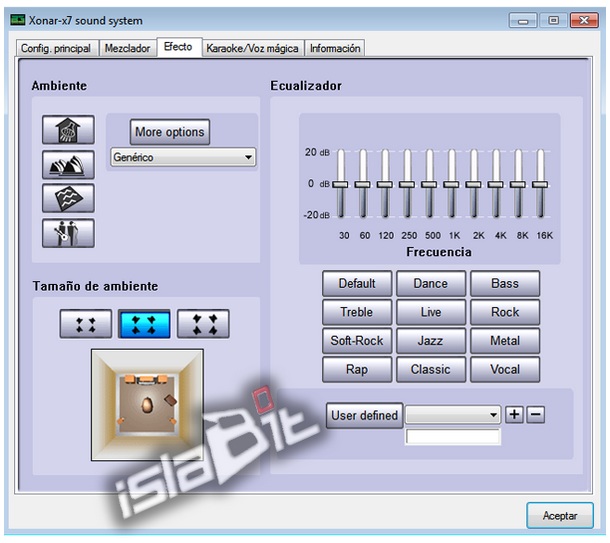Apply the Rap equalizer preset
Viewport: 610px width, 543px height.
pos(357,369)
